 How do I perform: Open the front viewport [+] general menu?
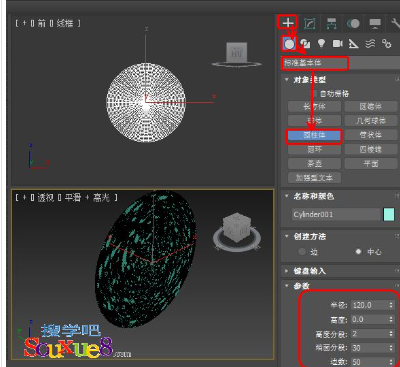click(x=24, y=23)
